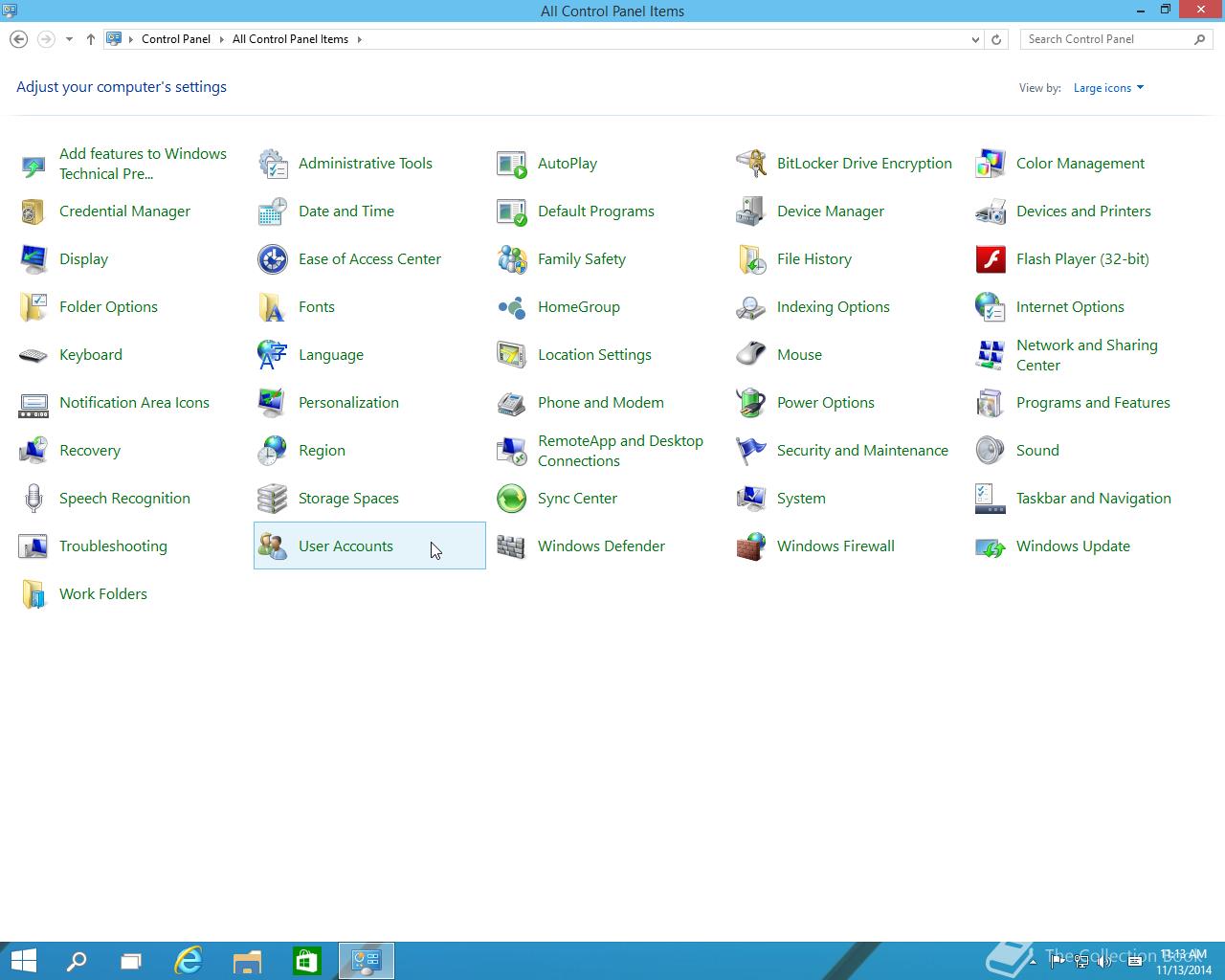
Task: Open RemoteApp and Desktop Connections link
Action: tap(620, 451)
